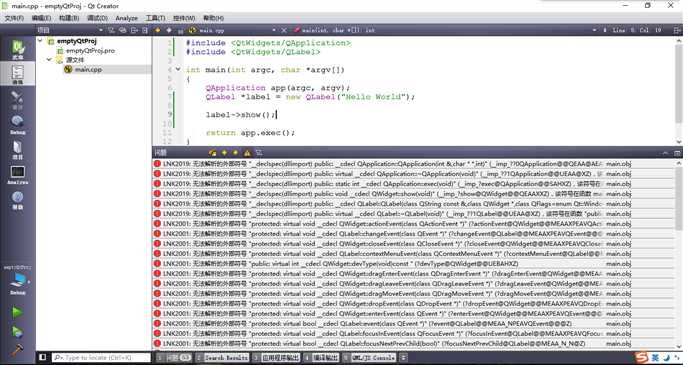Split the editor view

tap(676, 30)
